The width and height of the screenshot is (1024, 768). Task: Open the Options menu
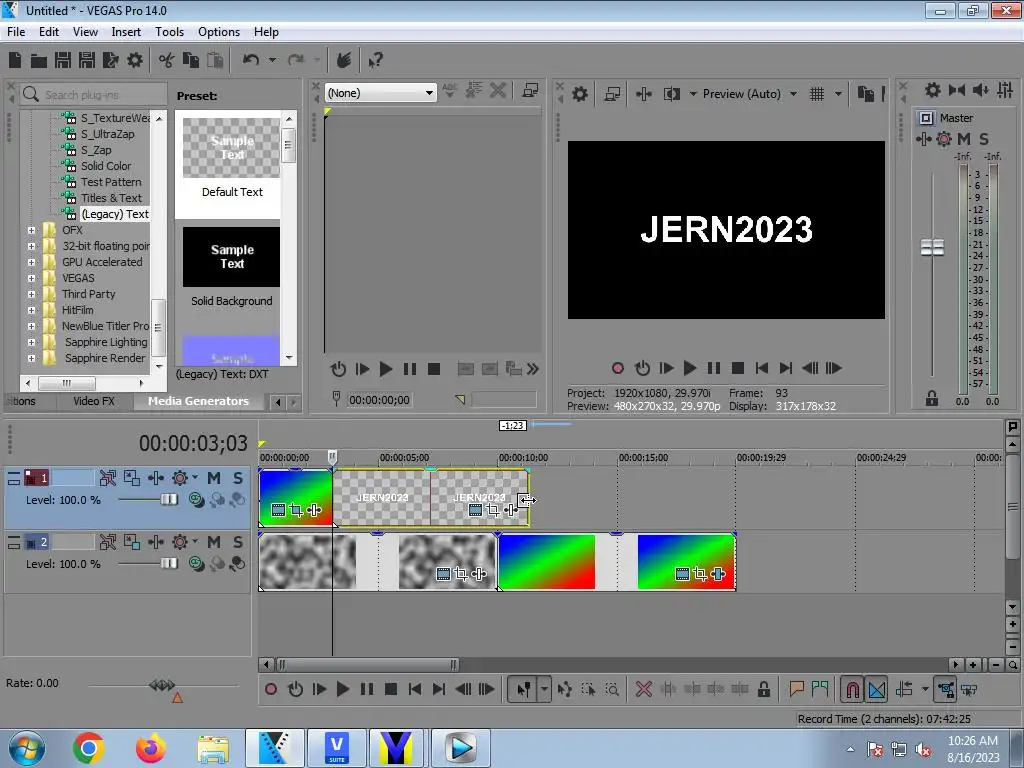[219, 32]
